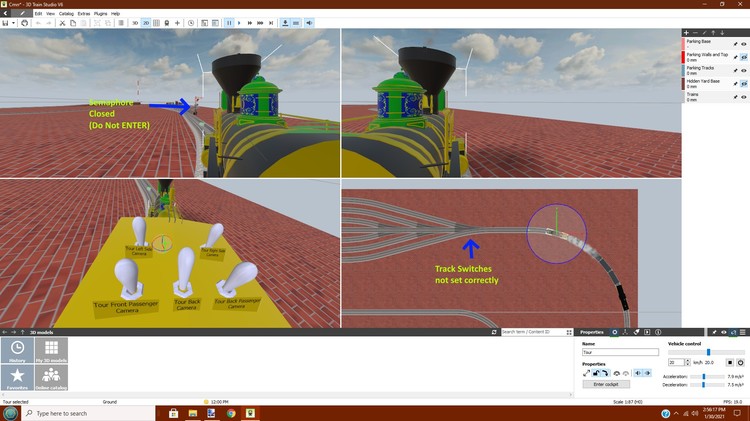The height and width of the screenshot is (421, 750).
Task: Pause the simulation
Action: click(x=229, y=23)
